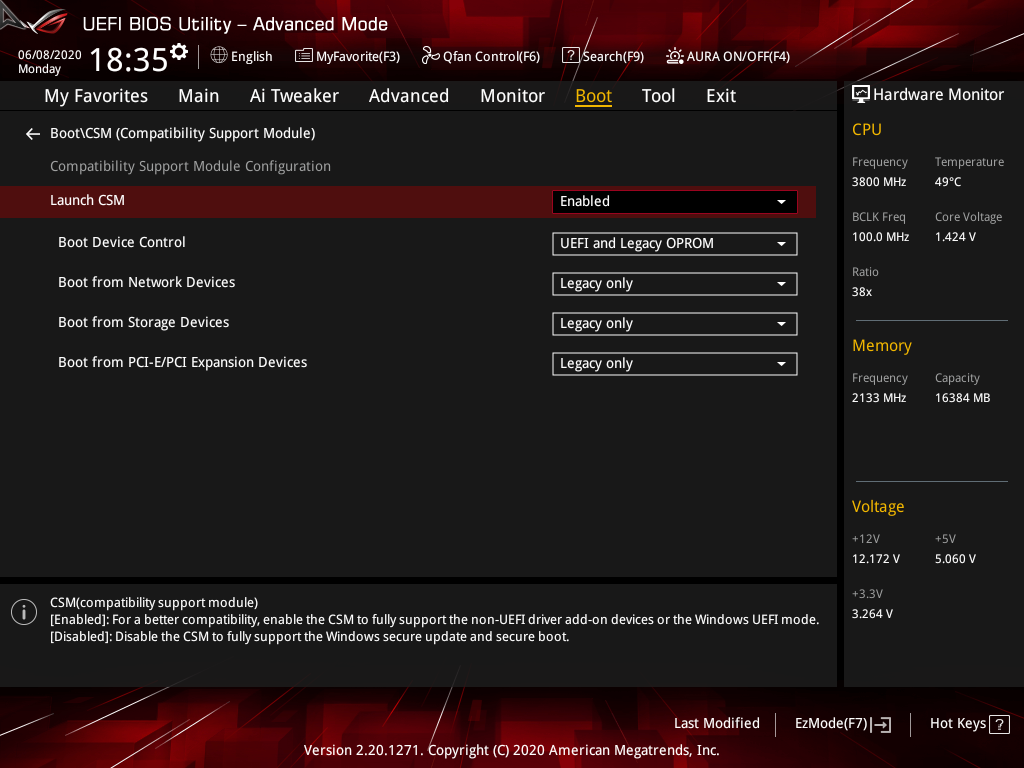Toggle AURA ON/OFF(F4)
The image size is (1024, 768).
pos(728,56)
